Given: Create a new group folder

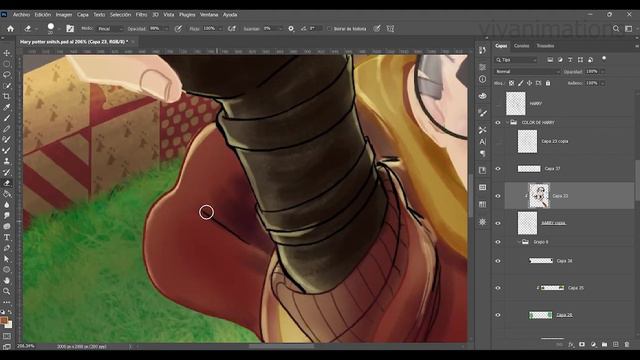Looking at the screenshot, I should (x=604, y=344).
